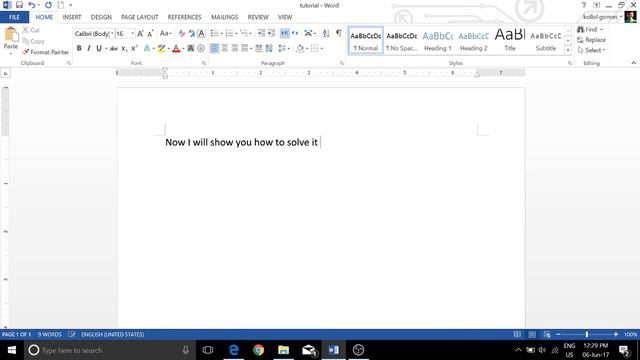Switch to REVIEW tab

258,17
